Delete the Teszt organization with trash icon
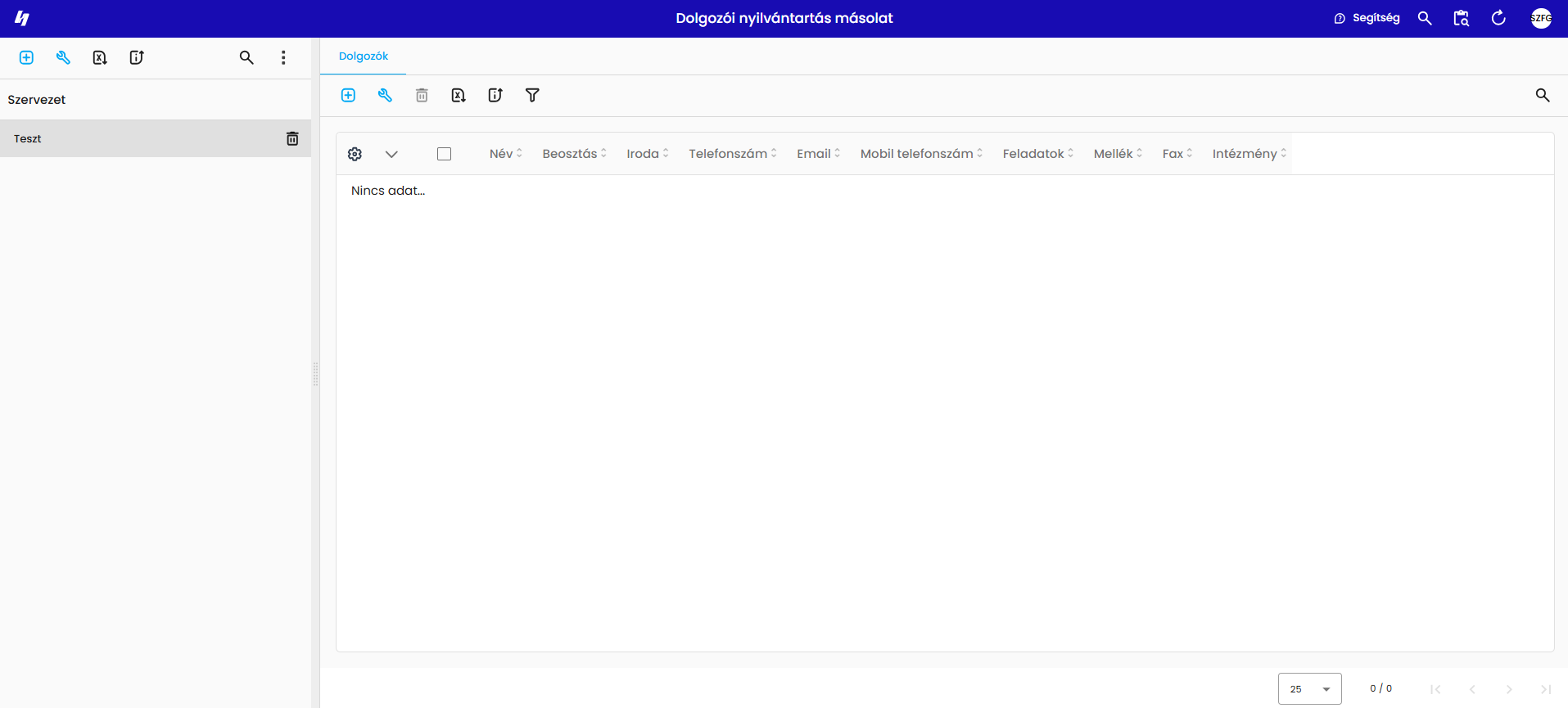Image resolution: width=1568 pixels, height=708 pixels. 292,138
